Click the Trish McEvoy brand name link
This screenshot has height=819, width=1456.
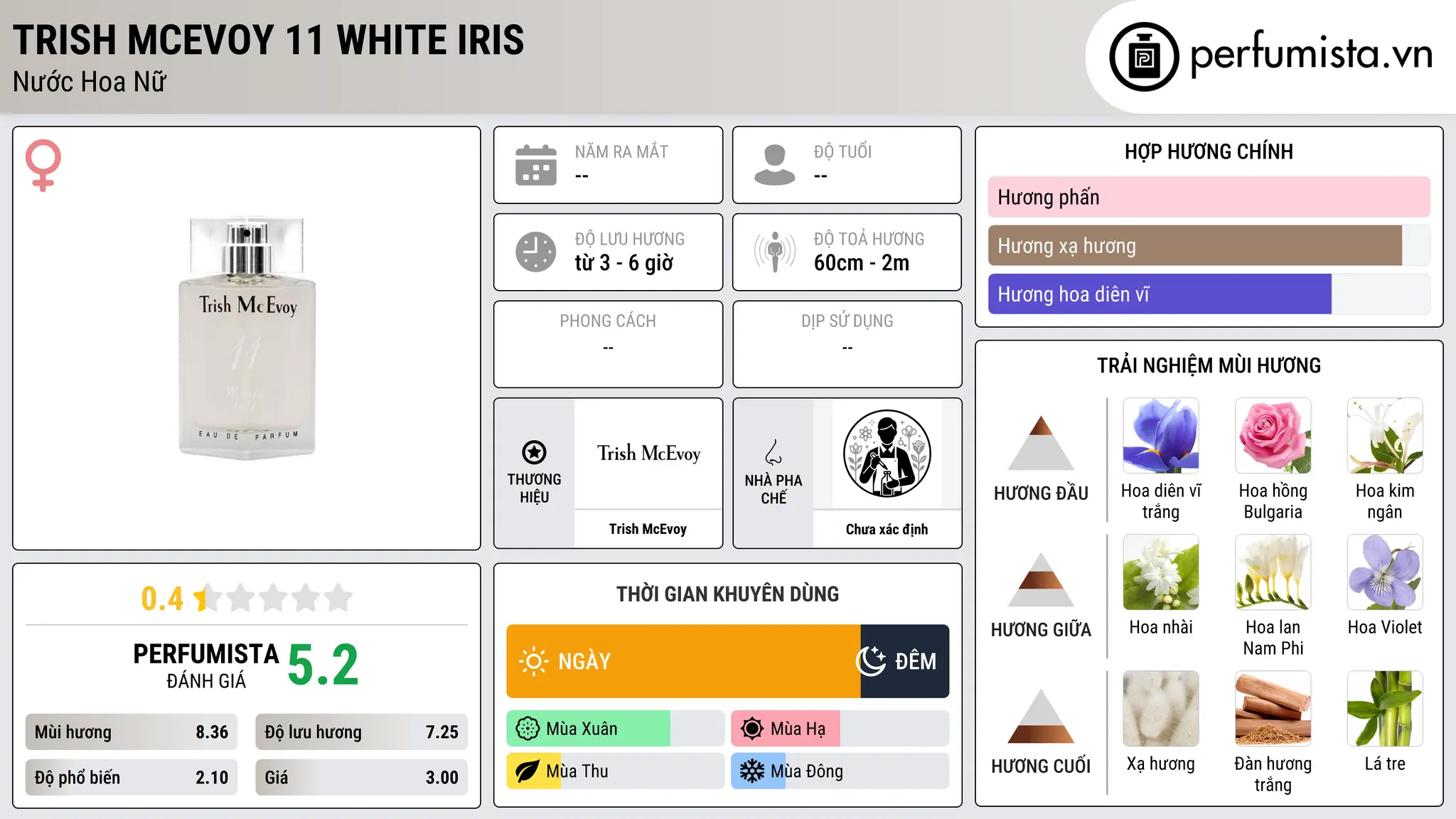[648, 529]
